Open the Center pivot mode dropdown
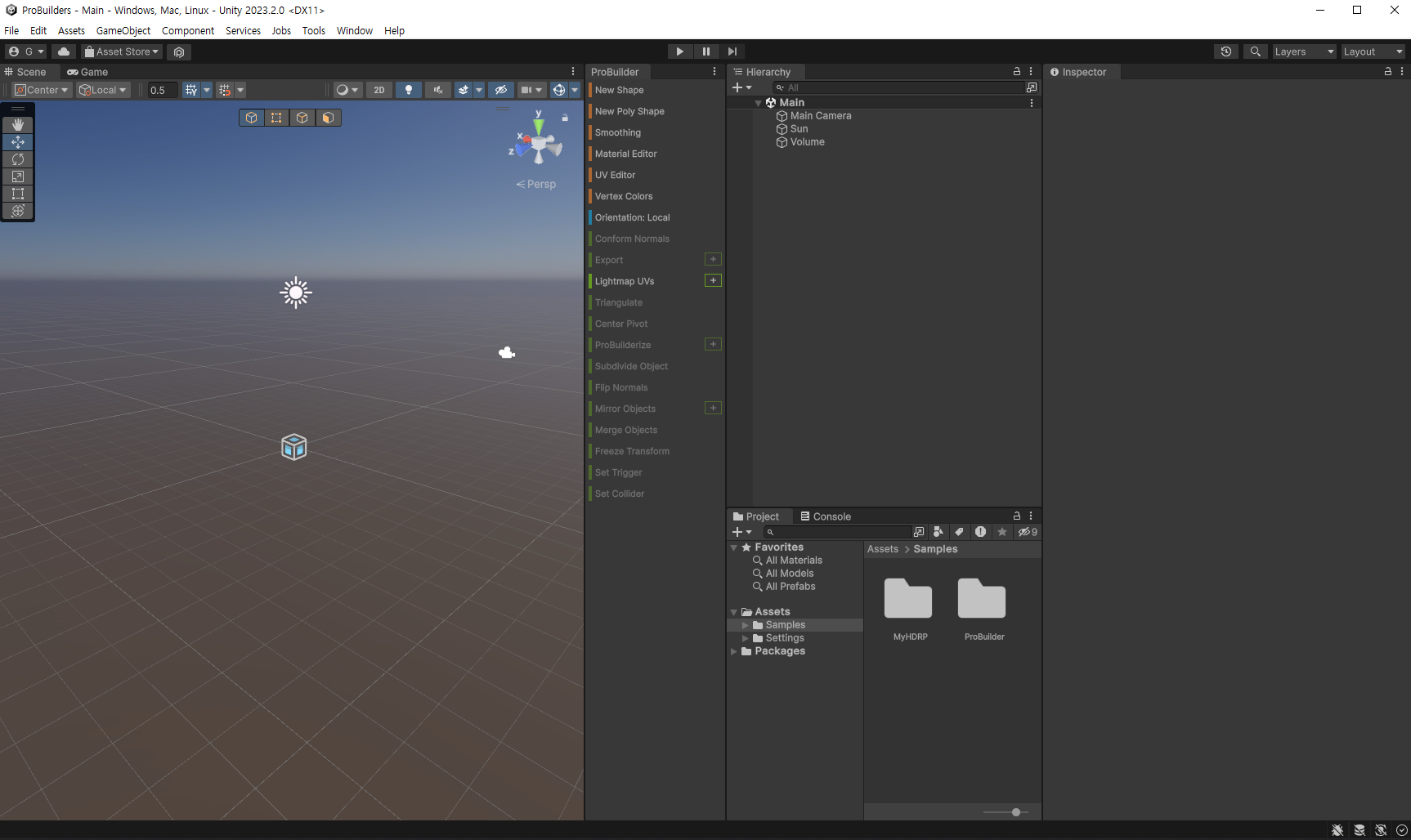This screenshot has width=1411, height=840. coord(43,90)
